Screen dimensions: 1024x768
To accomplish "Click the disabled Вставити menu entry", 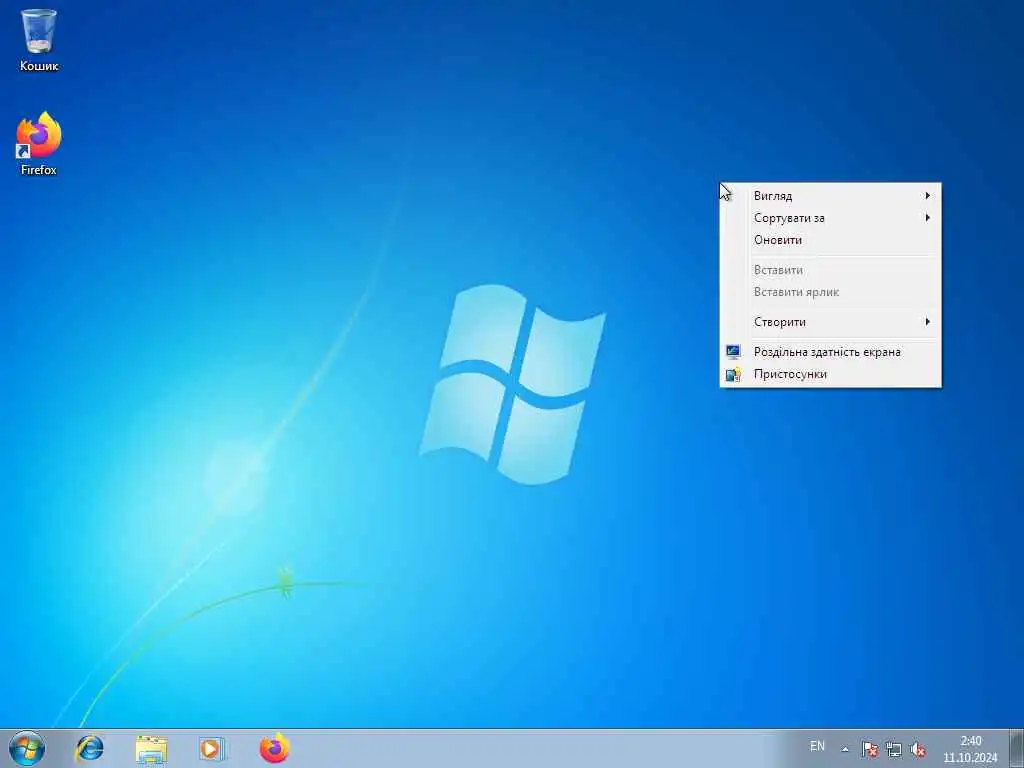I will (x=831, y=270).
